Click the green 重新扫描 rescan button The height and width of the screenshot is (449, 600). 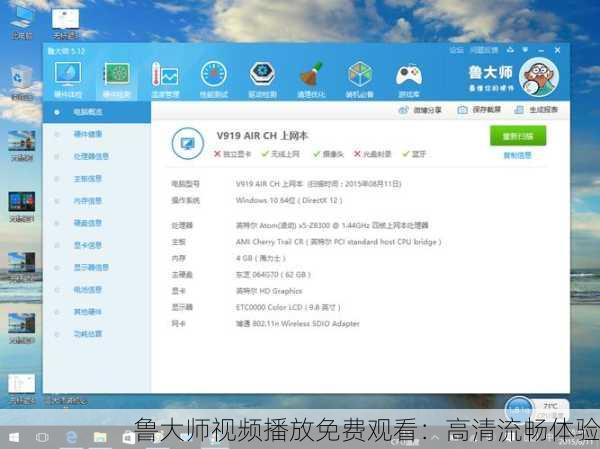[x=518, y=136]
